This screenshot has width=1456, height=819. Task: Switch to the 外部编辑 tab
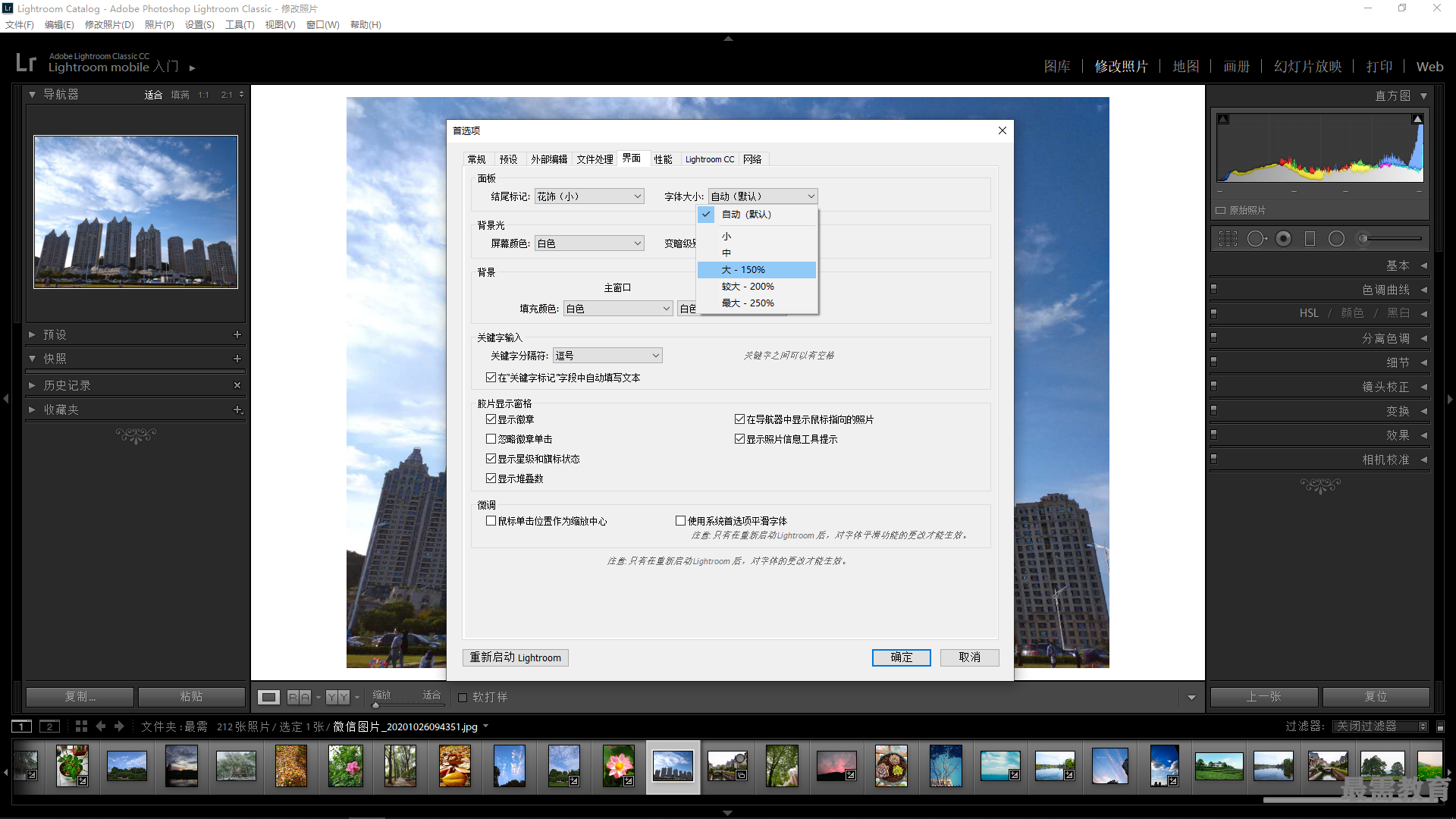549,159
